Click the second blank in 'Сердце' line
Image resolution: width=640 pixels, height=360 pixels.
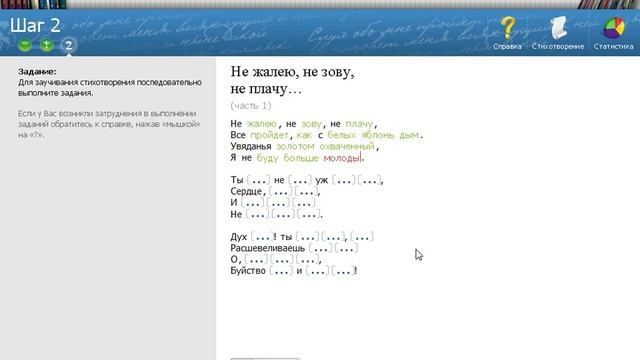306,191
